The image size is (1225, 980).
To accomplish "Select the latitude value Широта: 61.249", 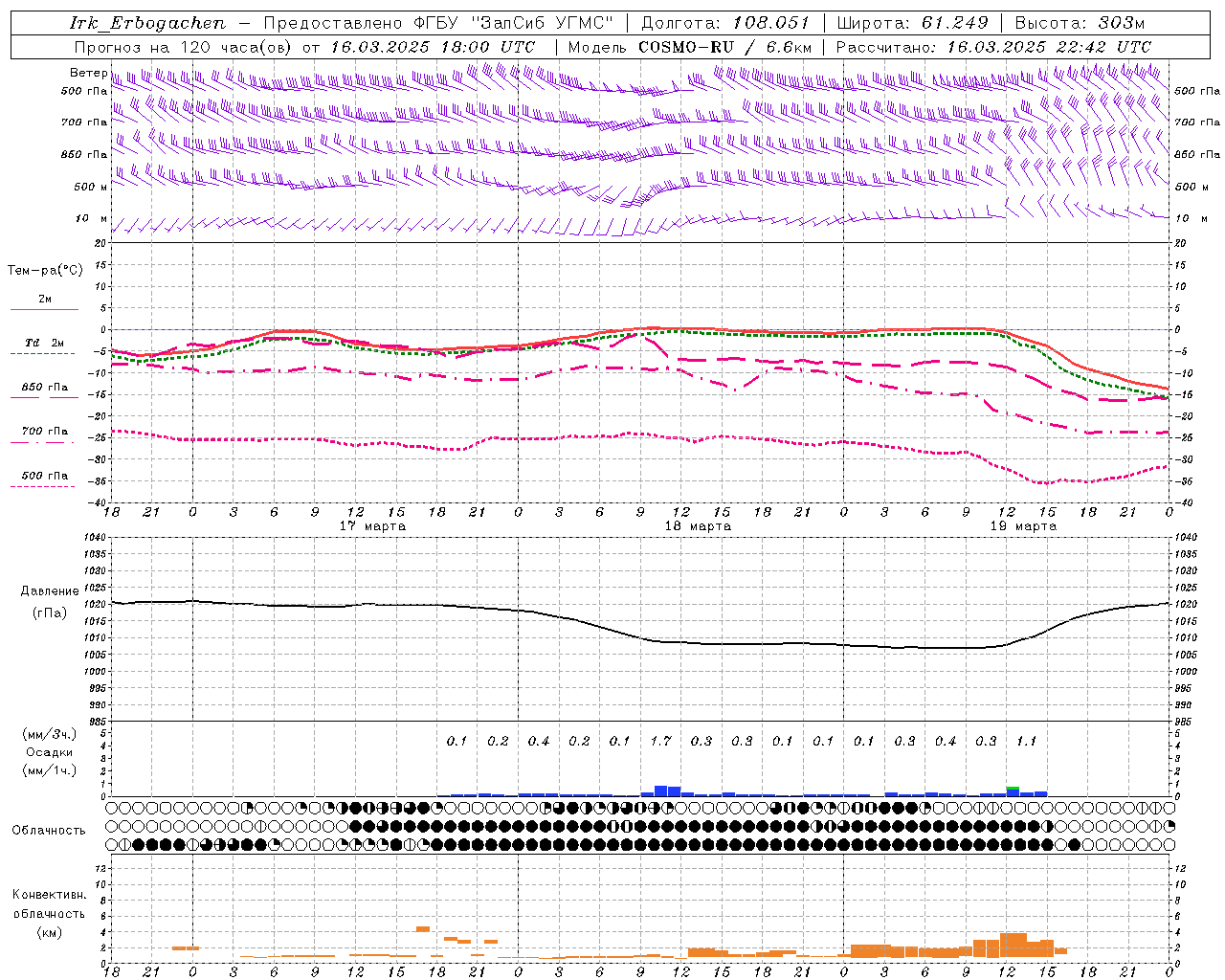I will [912, 23].
